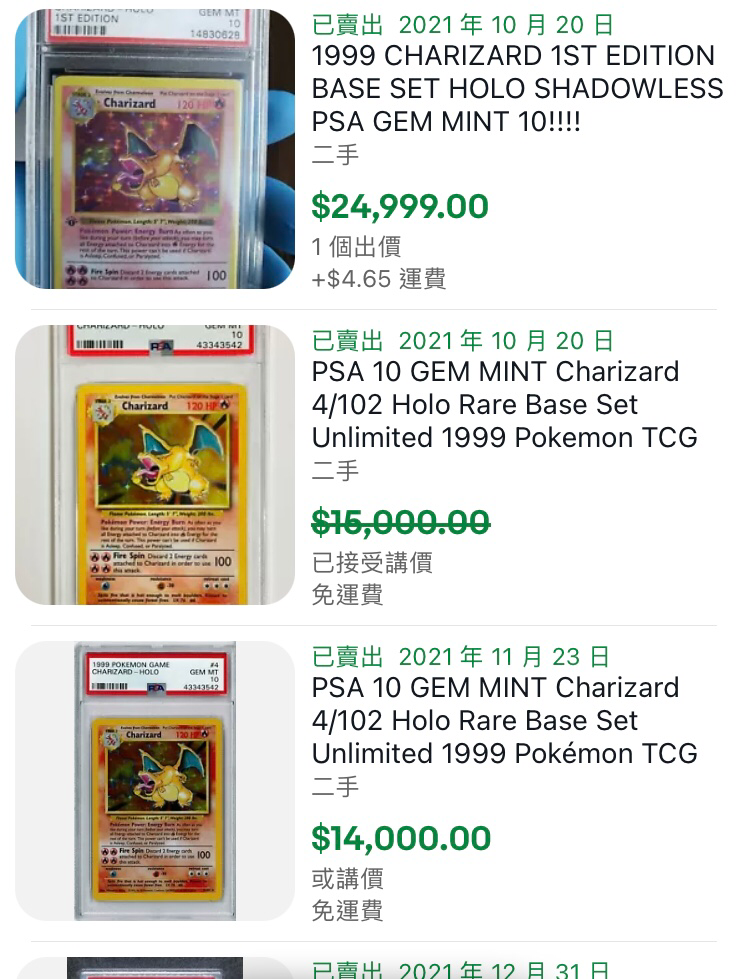Screen dimensions: 749x979
Task: Open the 1st Edition Shadowless Charizard thumbnail
Action: (x=155, y=149)
